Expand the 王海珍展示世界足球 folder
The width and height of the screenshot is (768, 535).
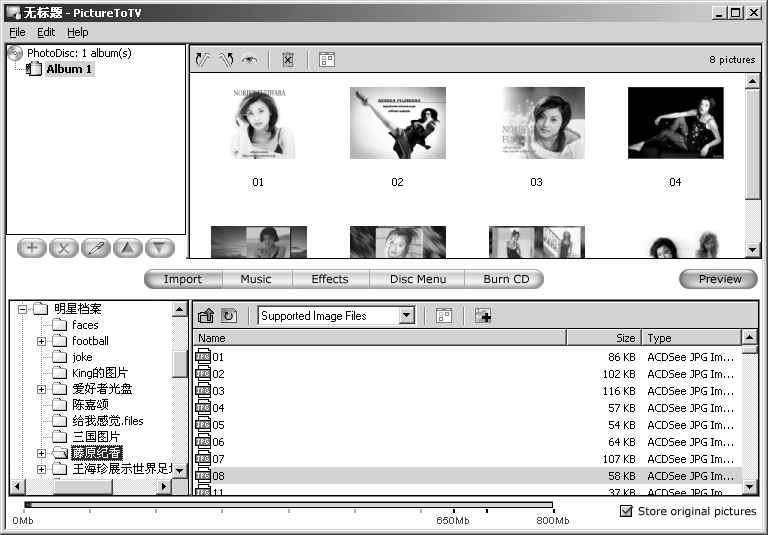(41, 469)
